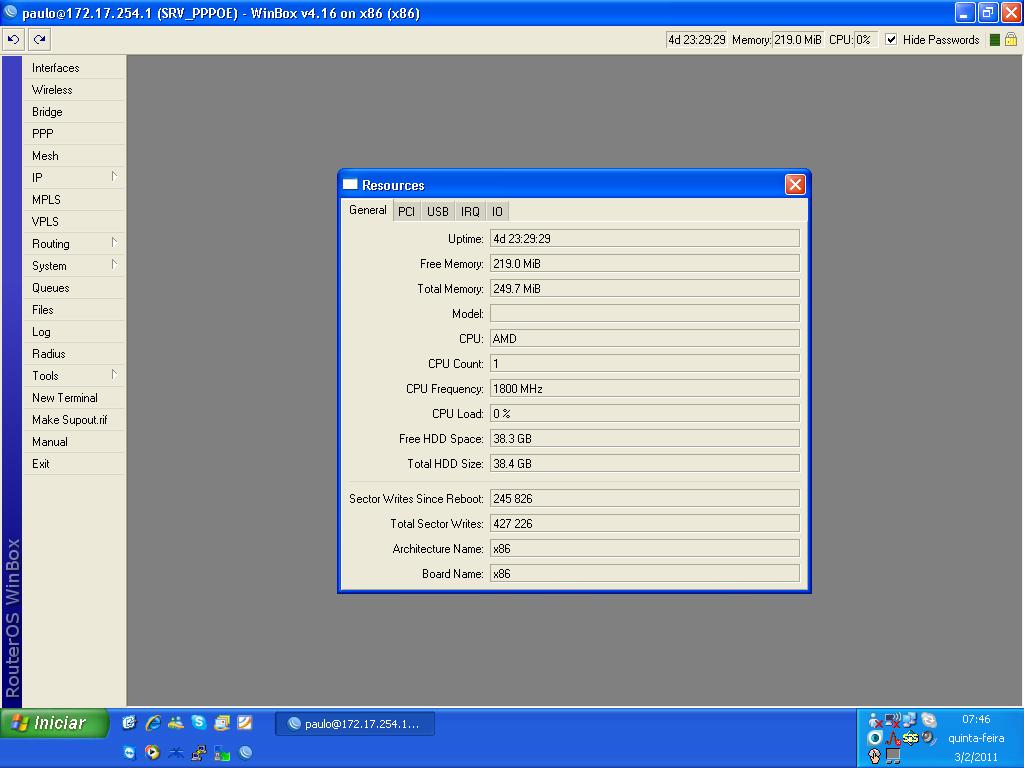Click the green status square indicator
This screenshot has width=1024, height=768.
pyautogui.click(x=995, y=40)
